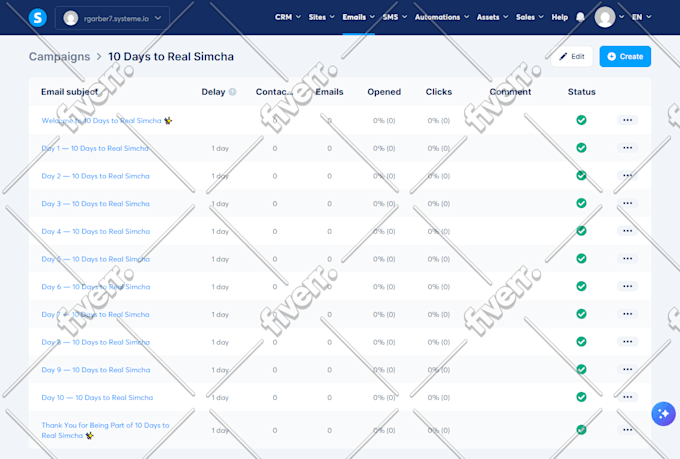Open actions menu for Day 1 email
This screenshot has height=459, width=680.
pos(627,148)
